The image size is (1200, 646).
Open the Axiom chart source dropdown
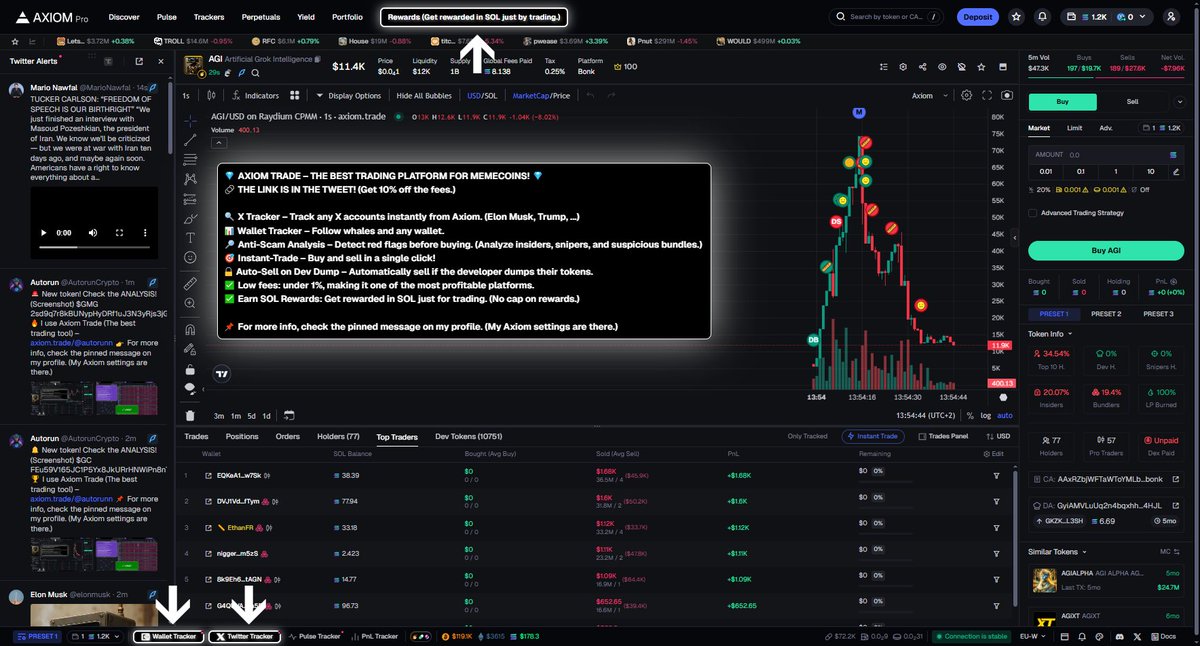coord(928,96)
